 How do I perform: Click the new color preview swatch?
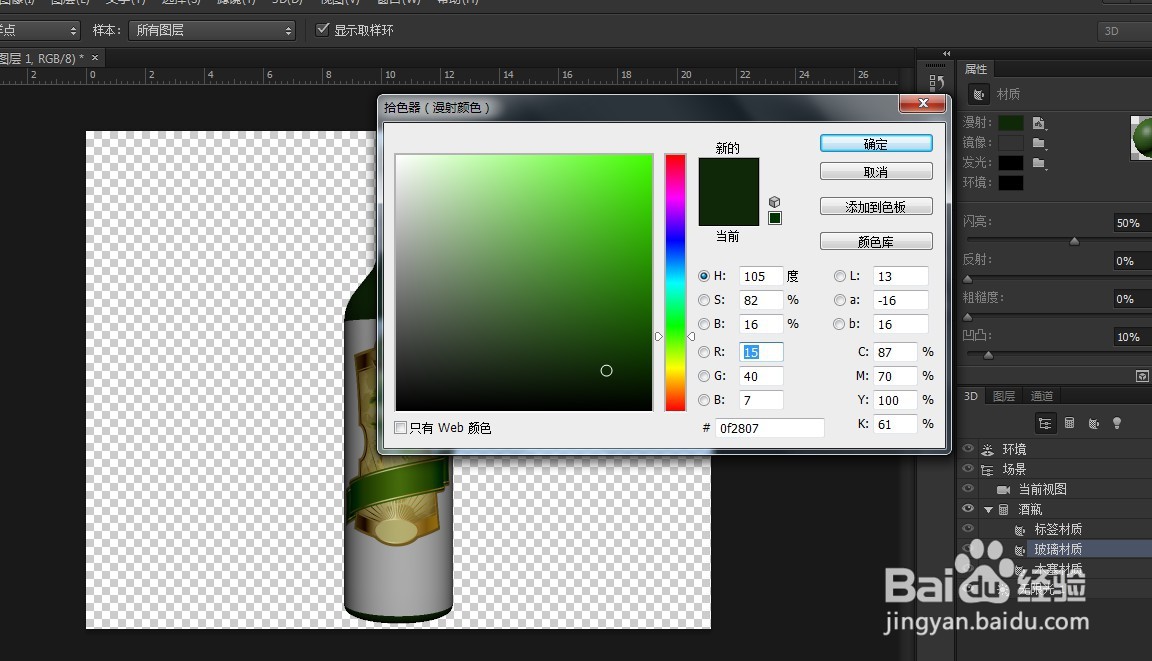(x=728, y=175)
